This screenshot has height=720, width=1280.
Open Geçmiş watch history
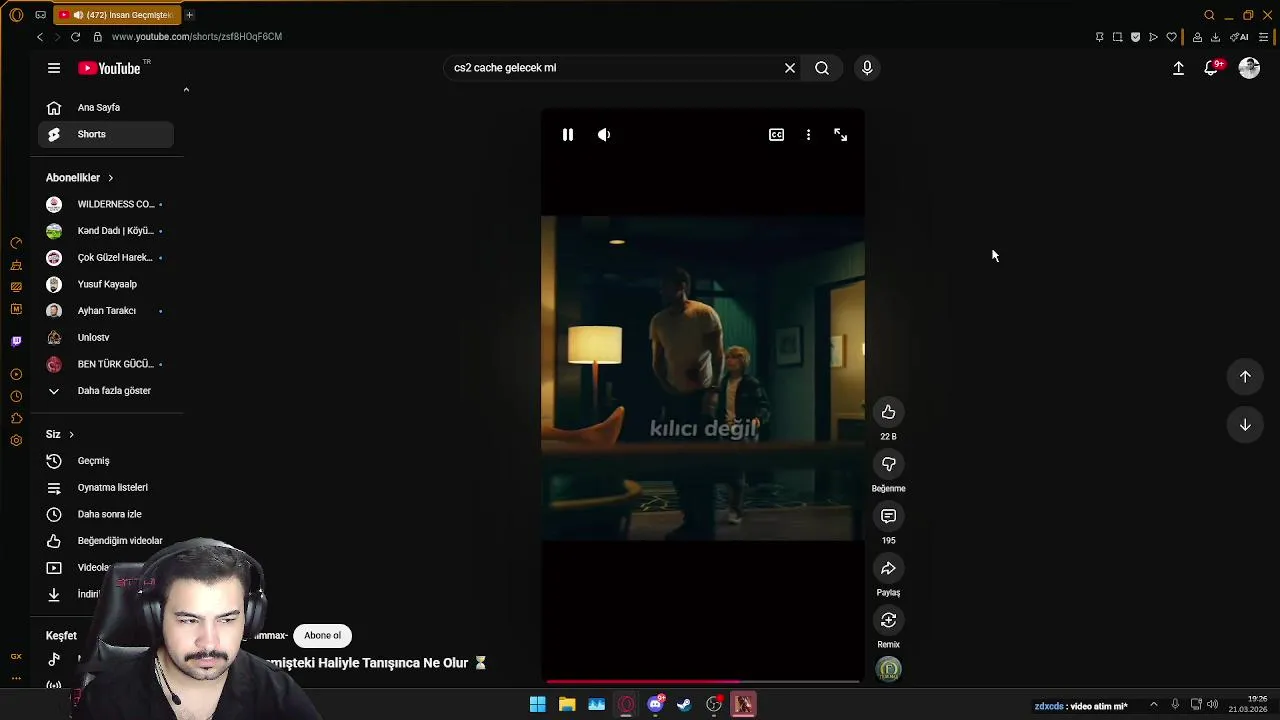(x=106, y=461)
